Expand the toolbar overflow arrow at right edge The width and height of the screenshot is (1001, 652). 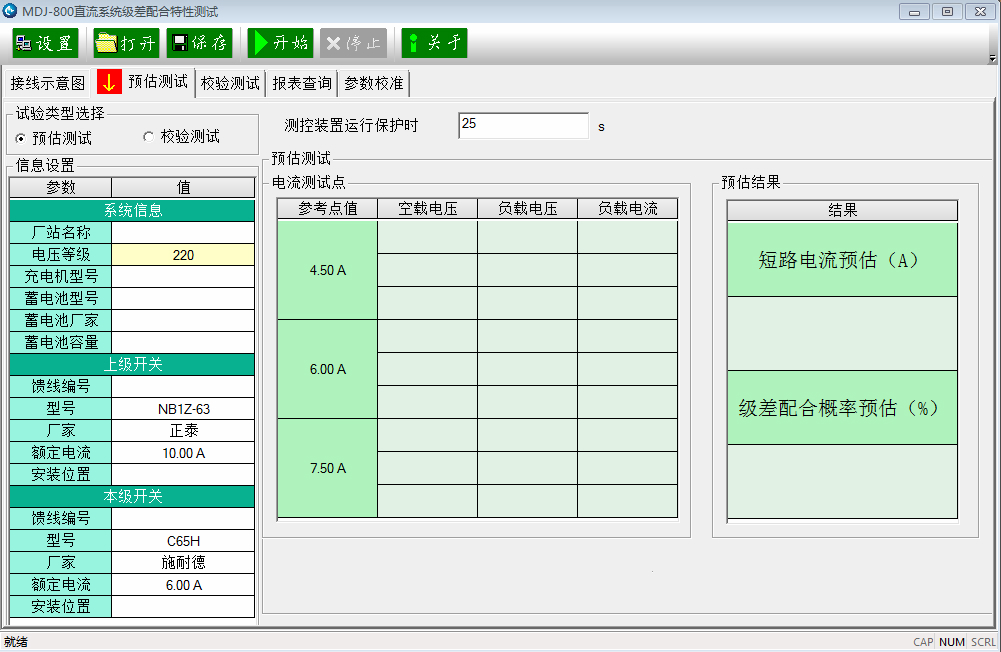click(x=992, y=58)
